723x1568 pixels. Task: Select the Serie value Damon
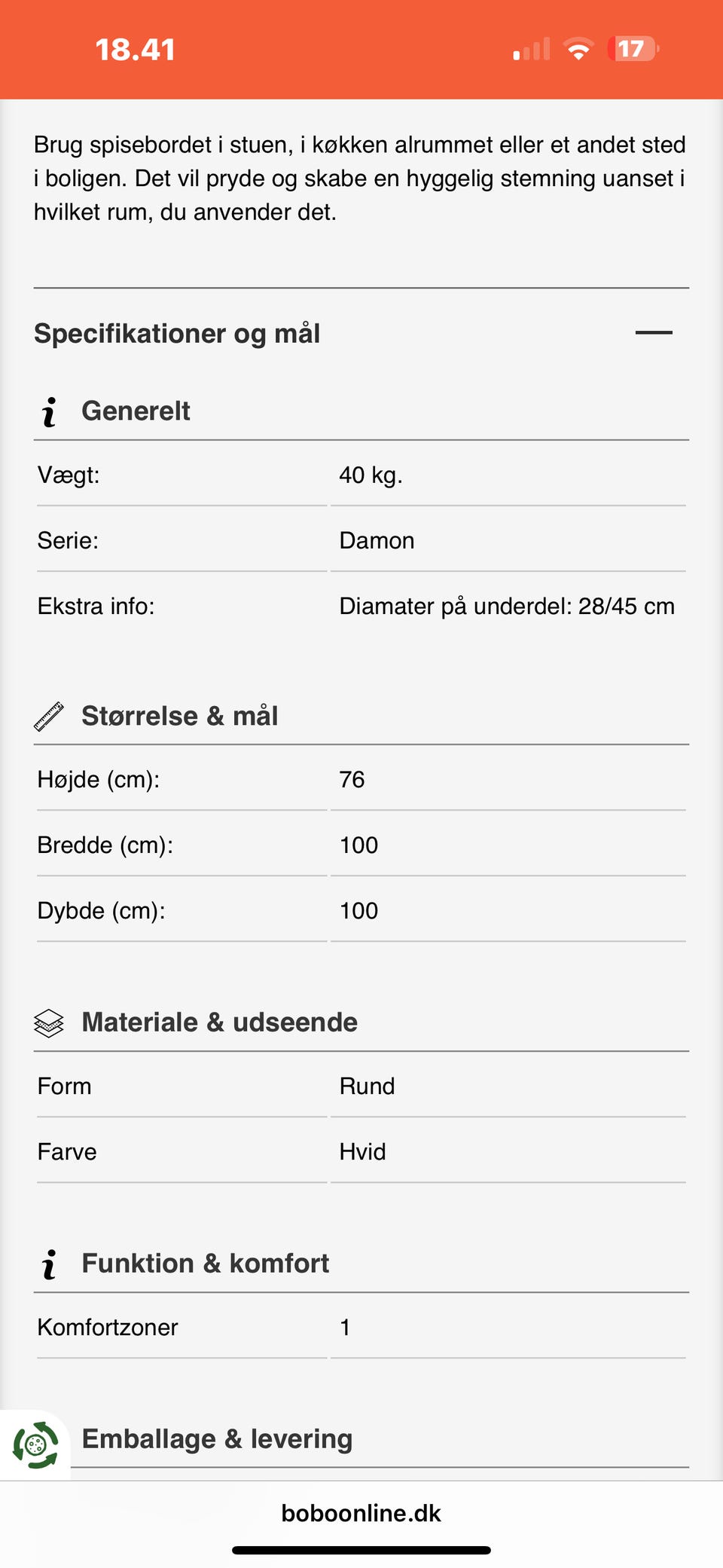(377, 541)
